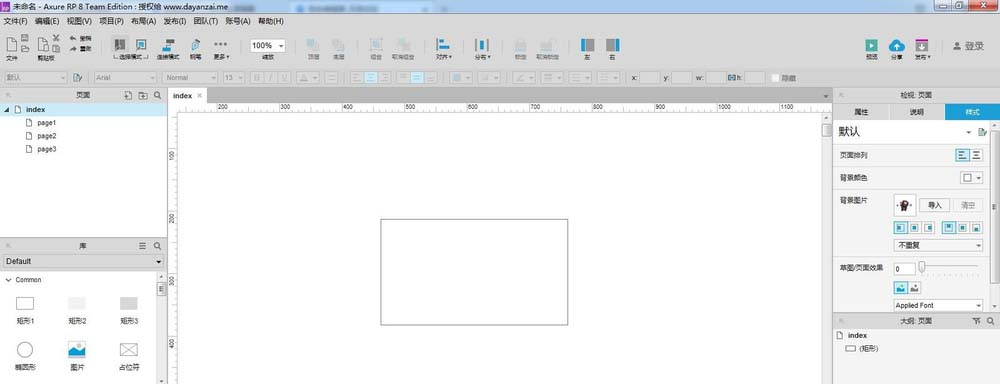This screenshot has height=384, width=1000.
Task: Set background image vertical align bottom
Action: tap(977, 227)
